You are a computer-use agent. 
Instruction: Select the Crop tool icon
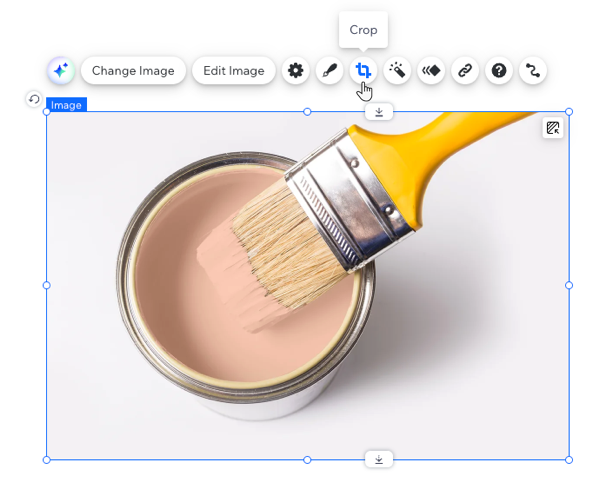pos(363,70)
